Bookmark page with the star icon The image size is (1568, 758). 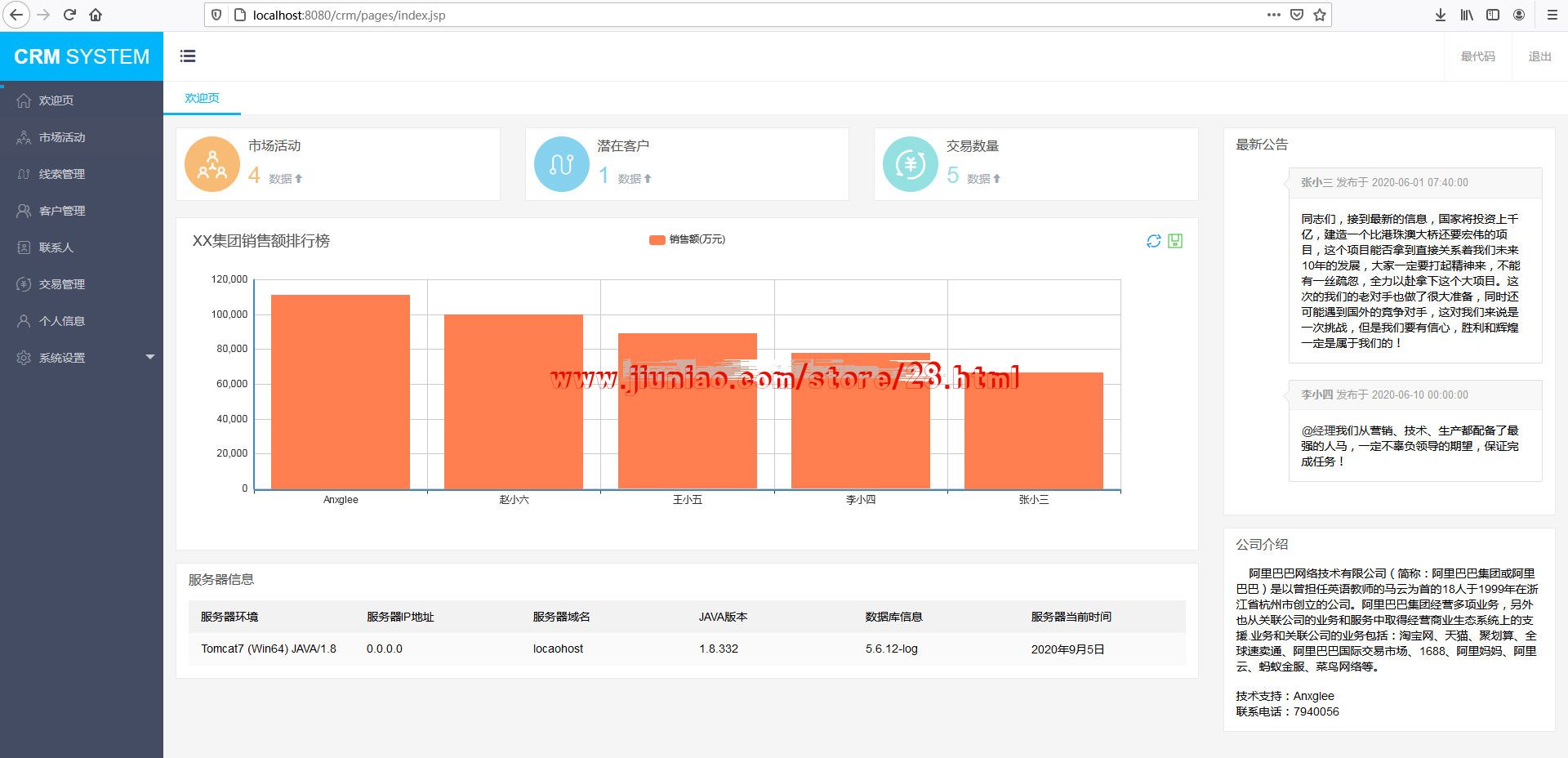1320,15
